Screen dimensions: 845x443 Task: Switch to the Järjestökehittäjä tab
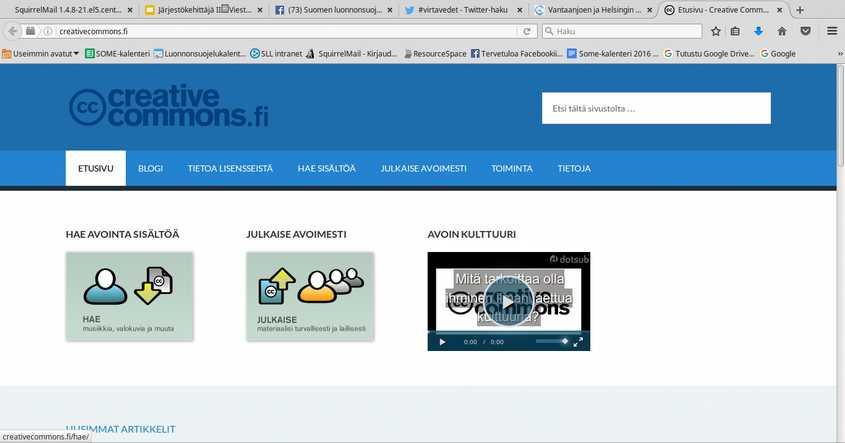point(204,10)
